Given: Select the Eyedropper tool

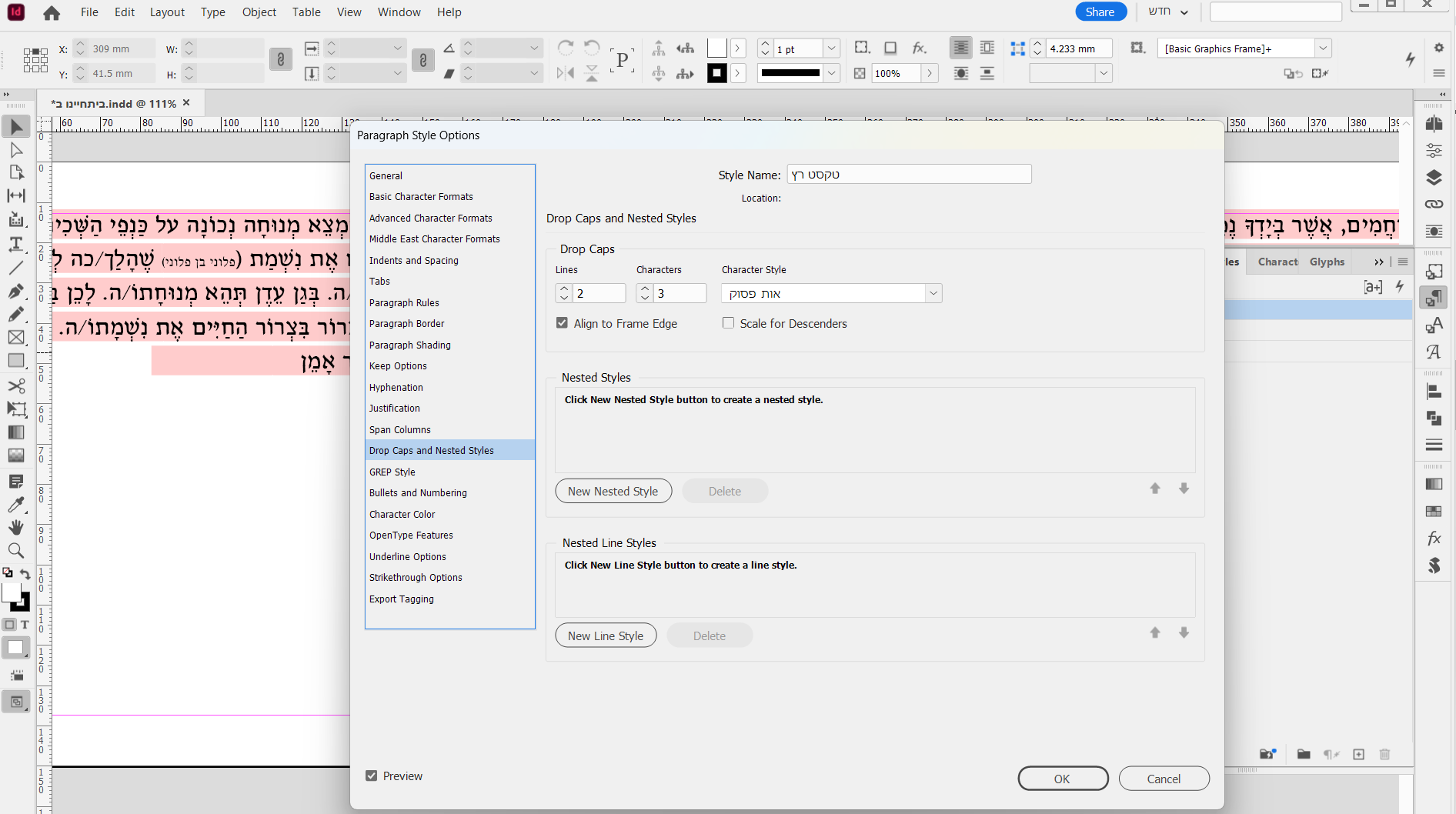Looking at the screenshot, I should point(16,505).
